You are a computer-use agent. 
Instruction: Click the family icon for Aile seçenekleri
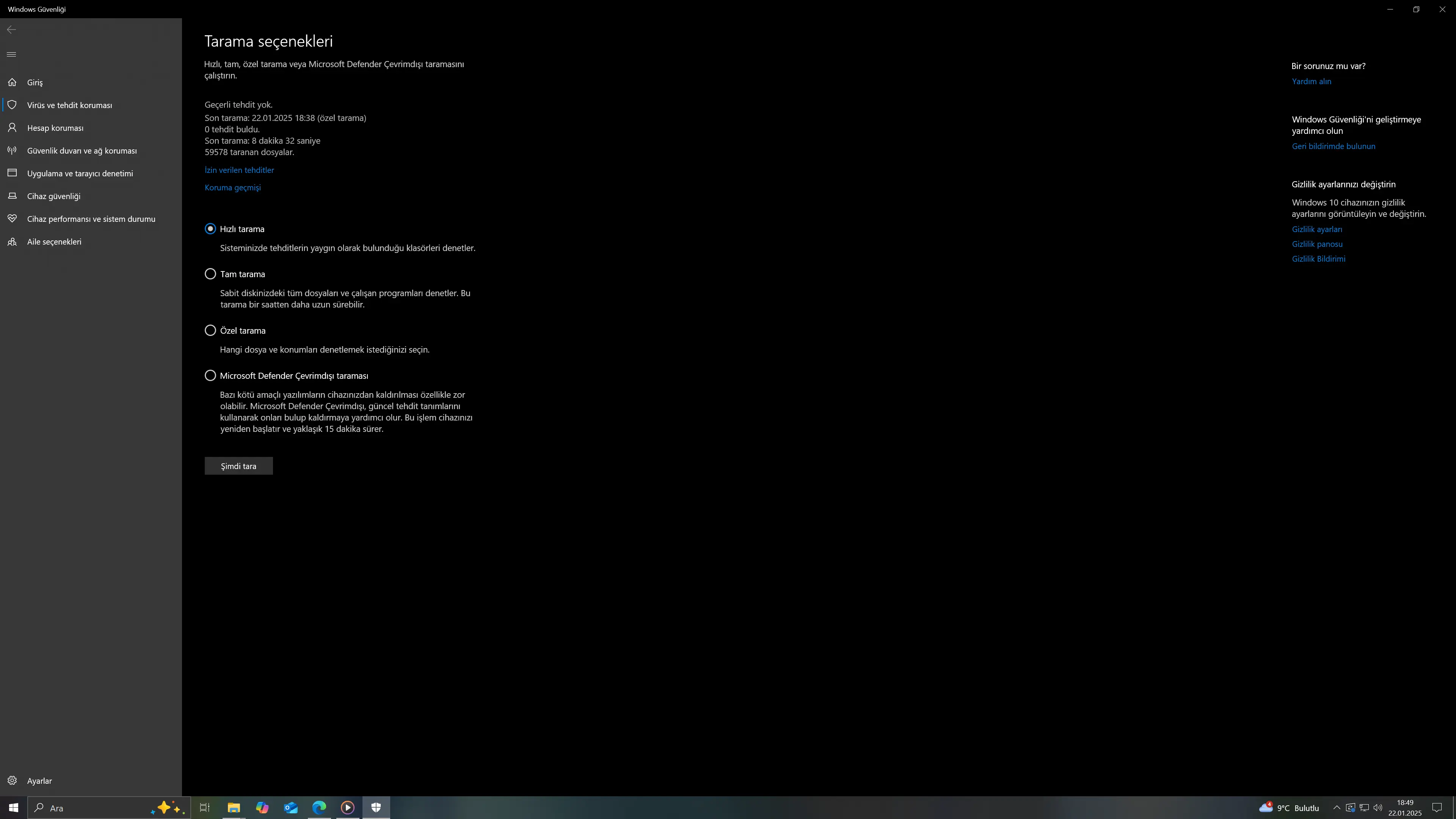click(x=12, y=242)
